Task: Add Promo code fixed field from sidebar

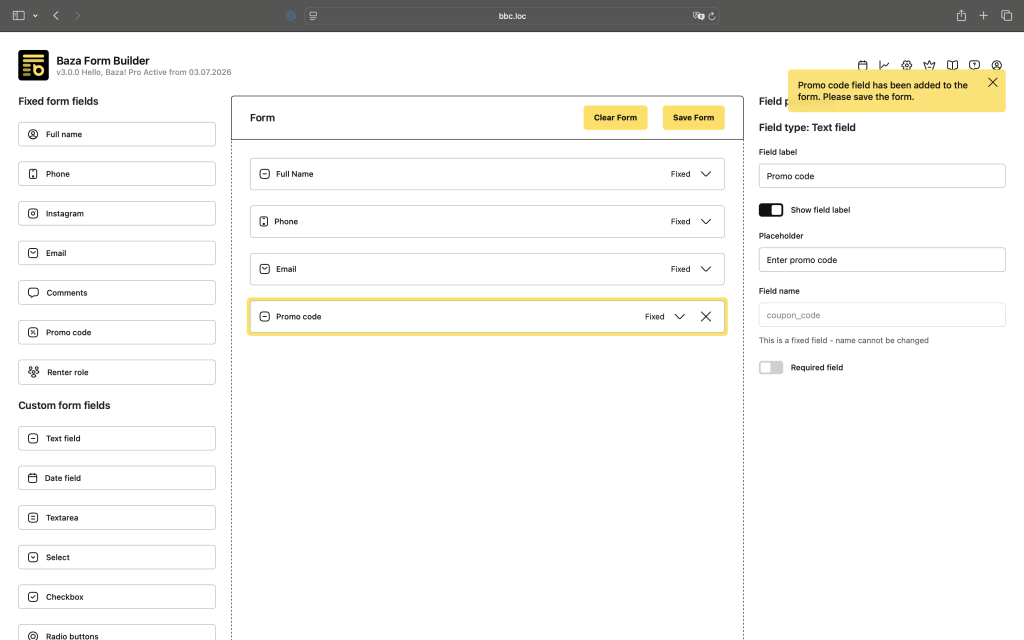Action: (117, 332)
